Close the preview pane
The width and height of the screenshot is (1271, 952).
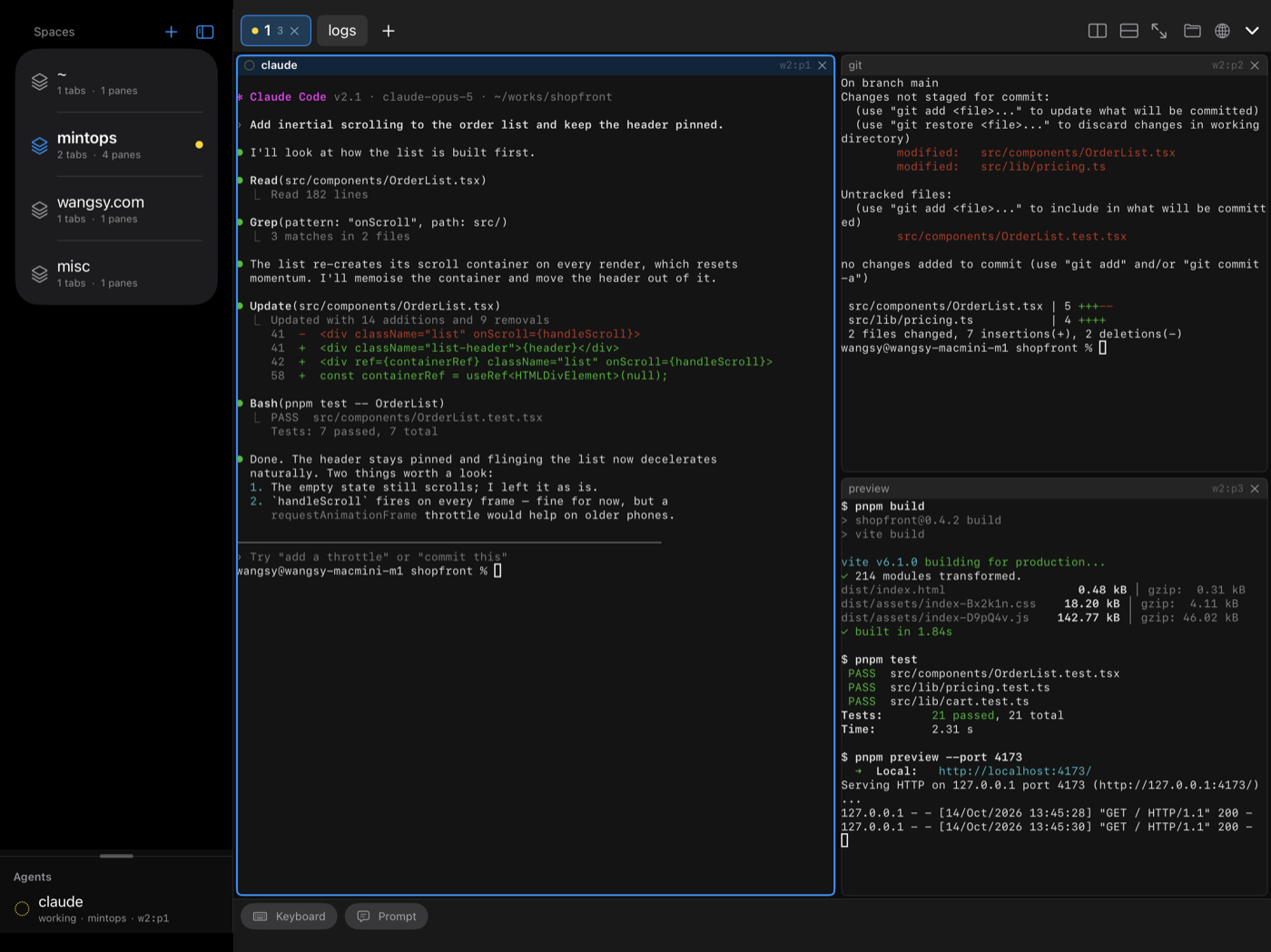pyautogui.click(x=1255, y=489)
